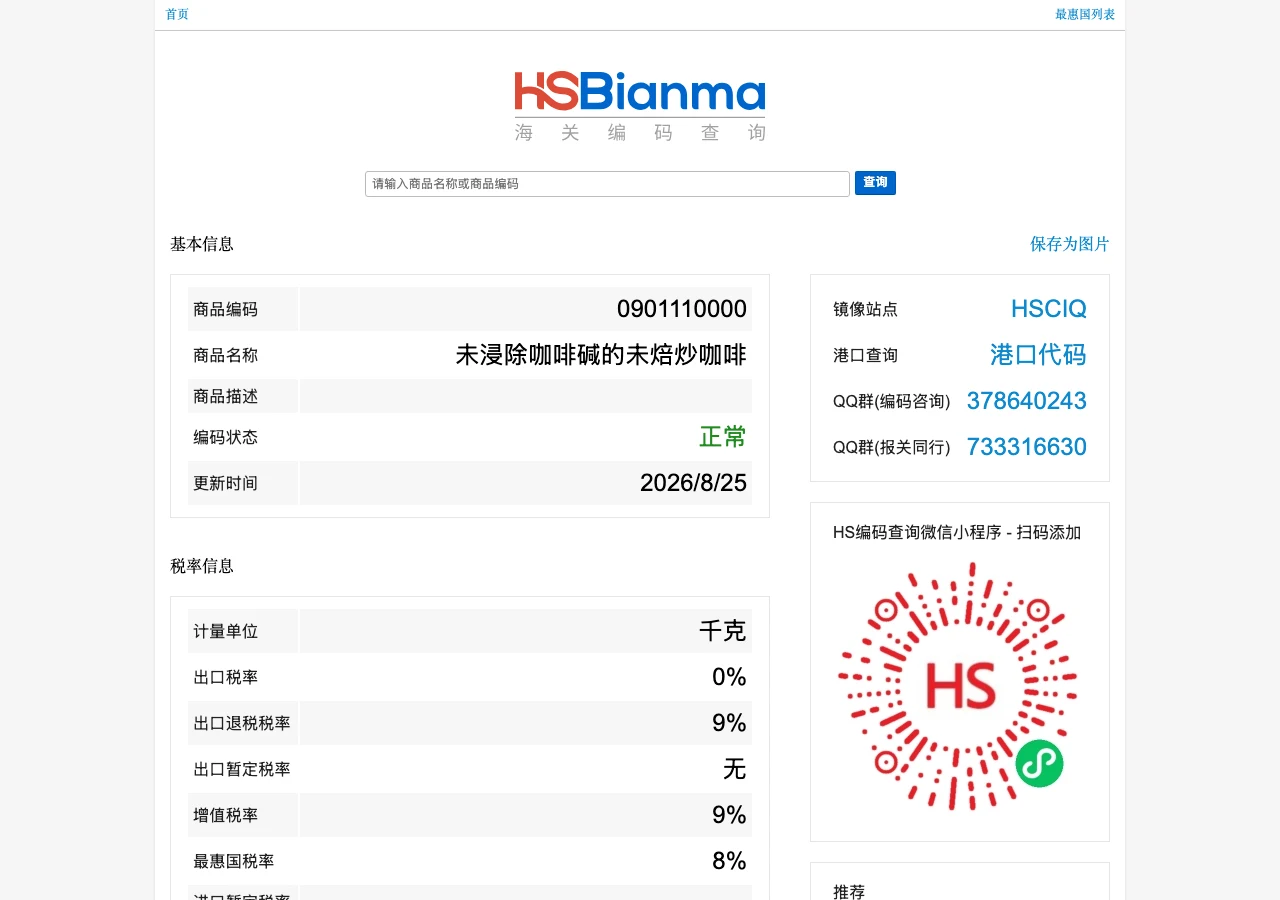Click the 税率信息 section heading
1280x900 pixels.
[x=202, y=566]
